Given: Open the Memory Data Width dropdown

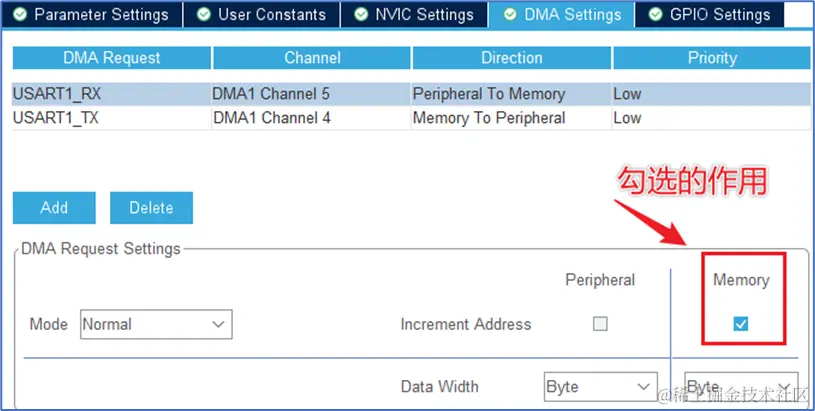Looking at the screenshot, I should click(x=741, y=387).
